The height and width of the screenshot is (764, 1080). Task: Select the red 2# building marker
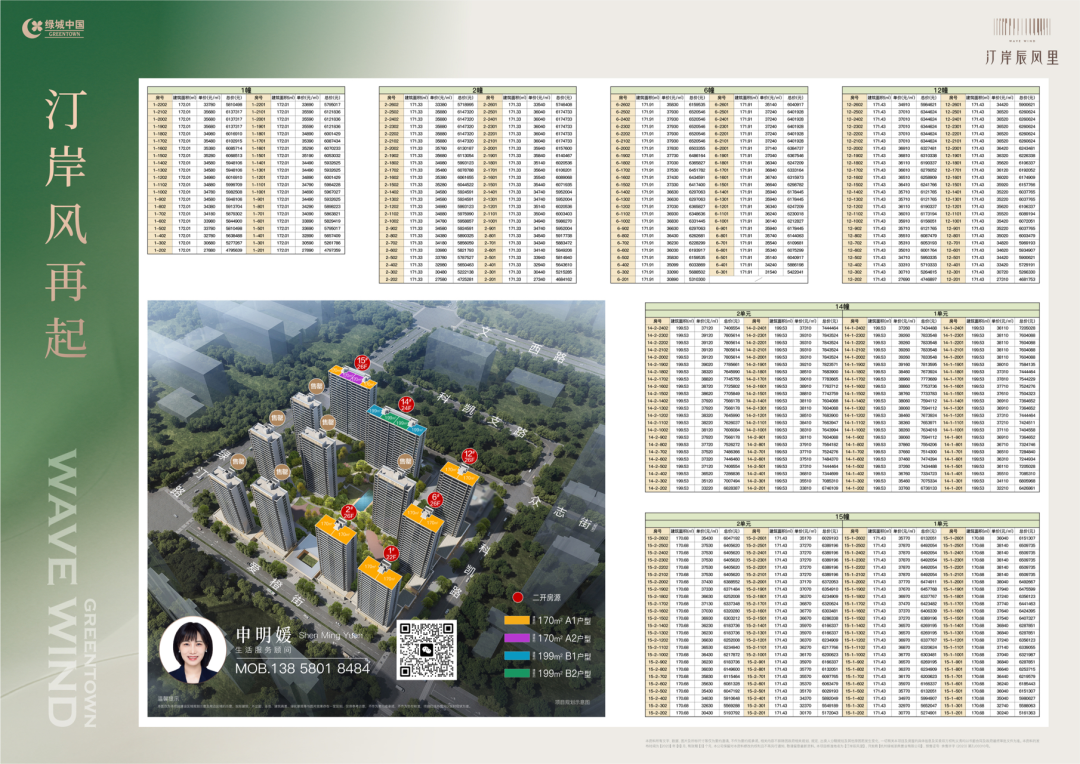(349, 512)
